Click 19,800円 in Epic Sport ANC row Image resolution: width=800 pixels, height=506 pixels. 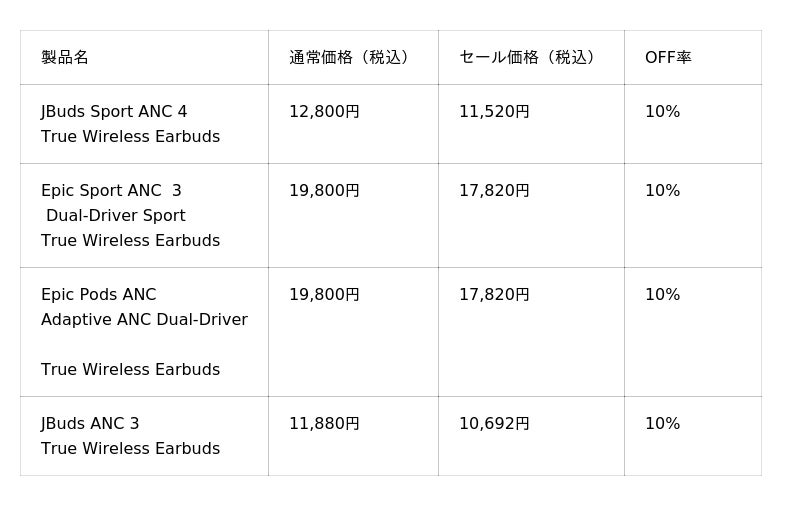[324, 190]
